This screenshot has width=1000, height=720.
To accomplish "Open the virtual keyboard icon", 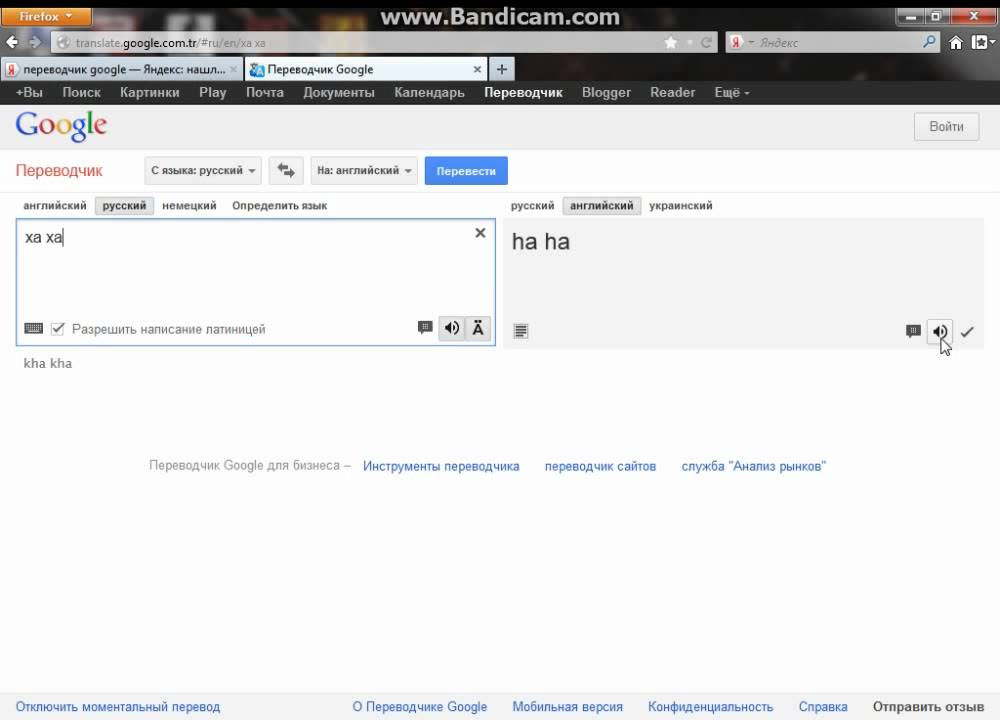I will [x=33, y=328].
